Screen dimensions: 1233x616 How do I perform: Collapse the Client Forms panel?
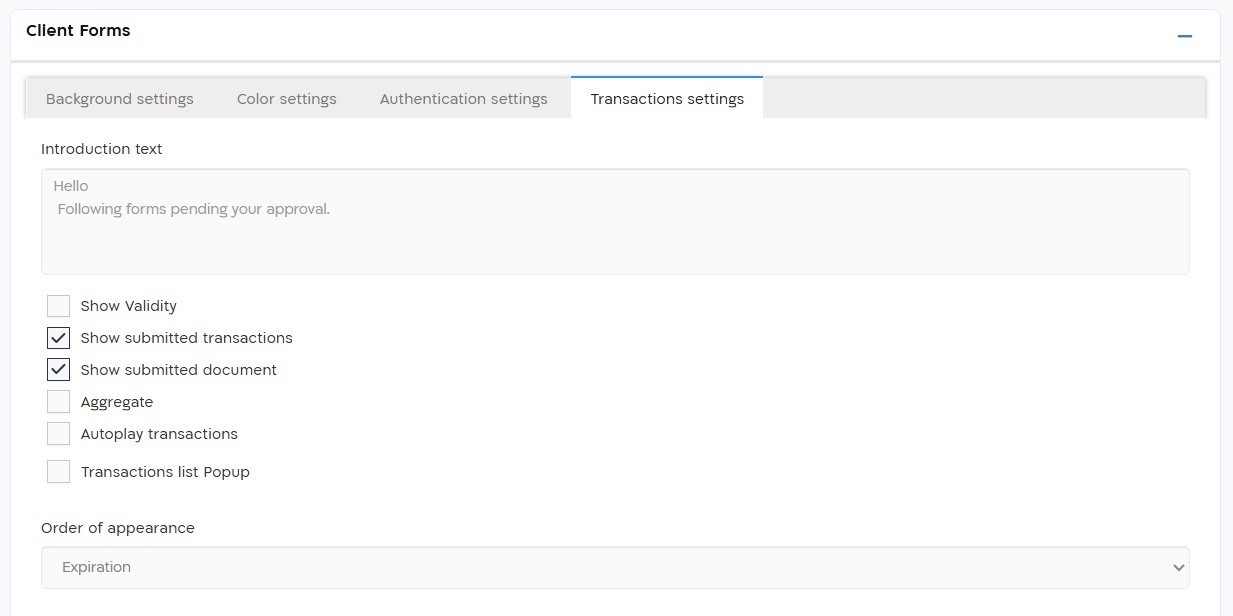(1185, 36)
